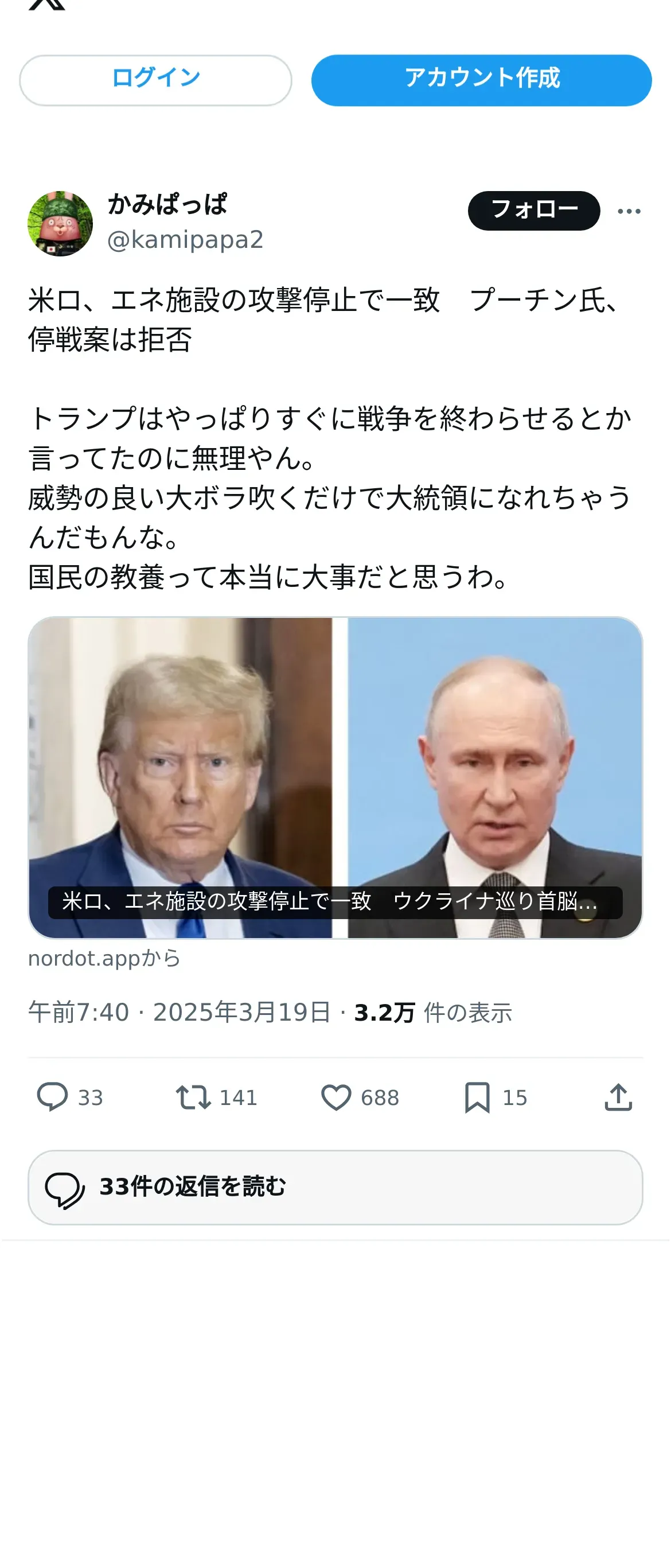Click アカウント作成 to create account
671x1568 pixels.
tap(481, 80)
